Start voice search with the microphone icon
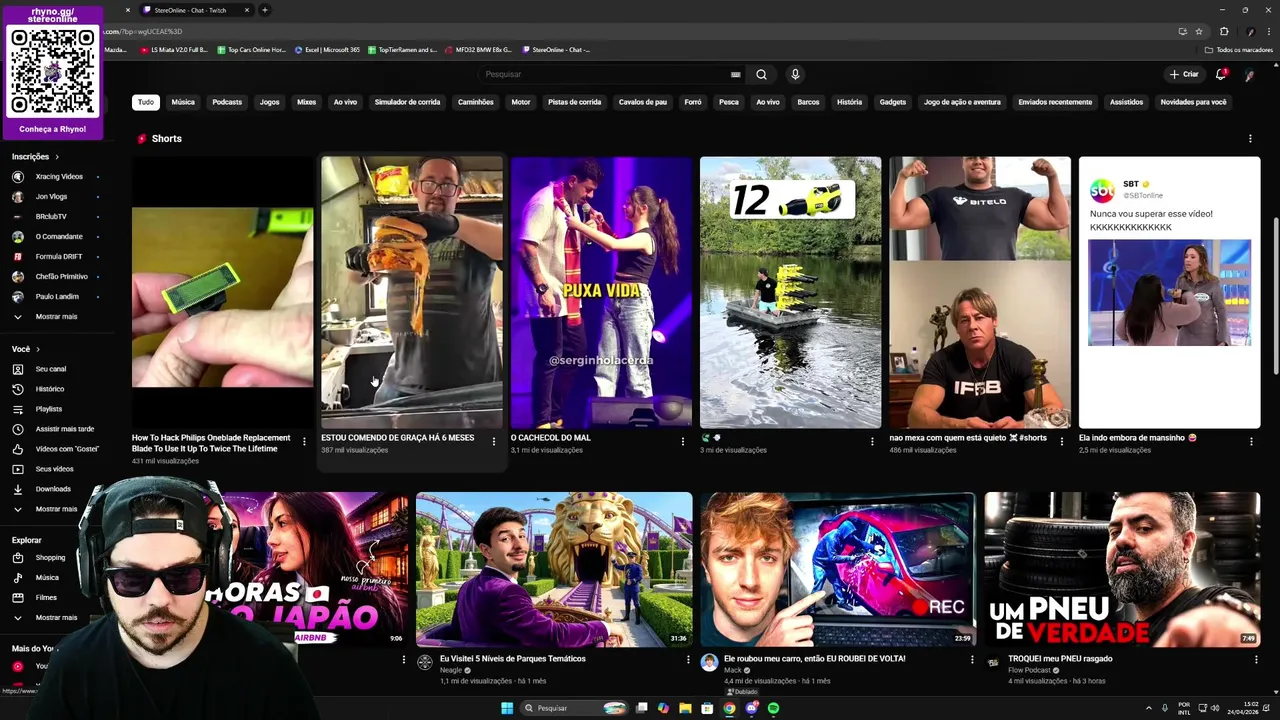The width and height of the screenshot is (1280, 720). pos(795,74)
